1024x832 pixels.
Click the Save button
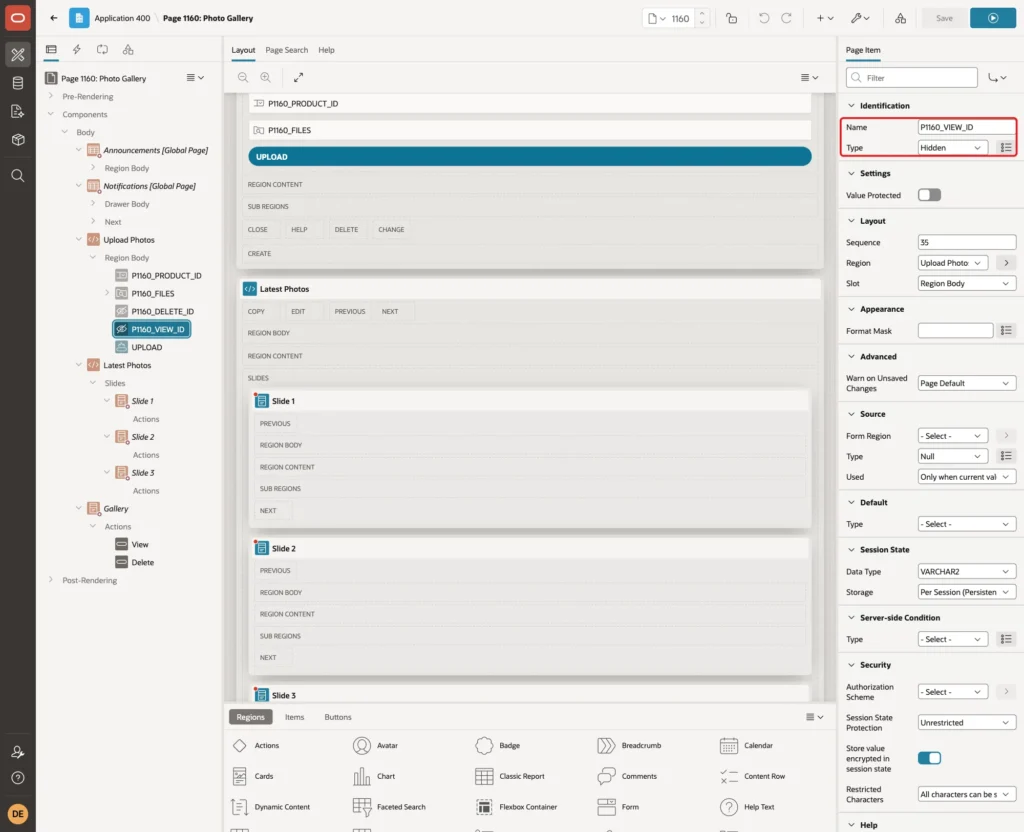coord(944,18)
